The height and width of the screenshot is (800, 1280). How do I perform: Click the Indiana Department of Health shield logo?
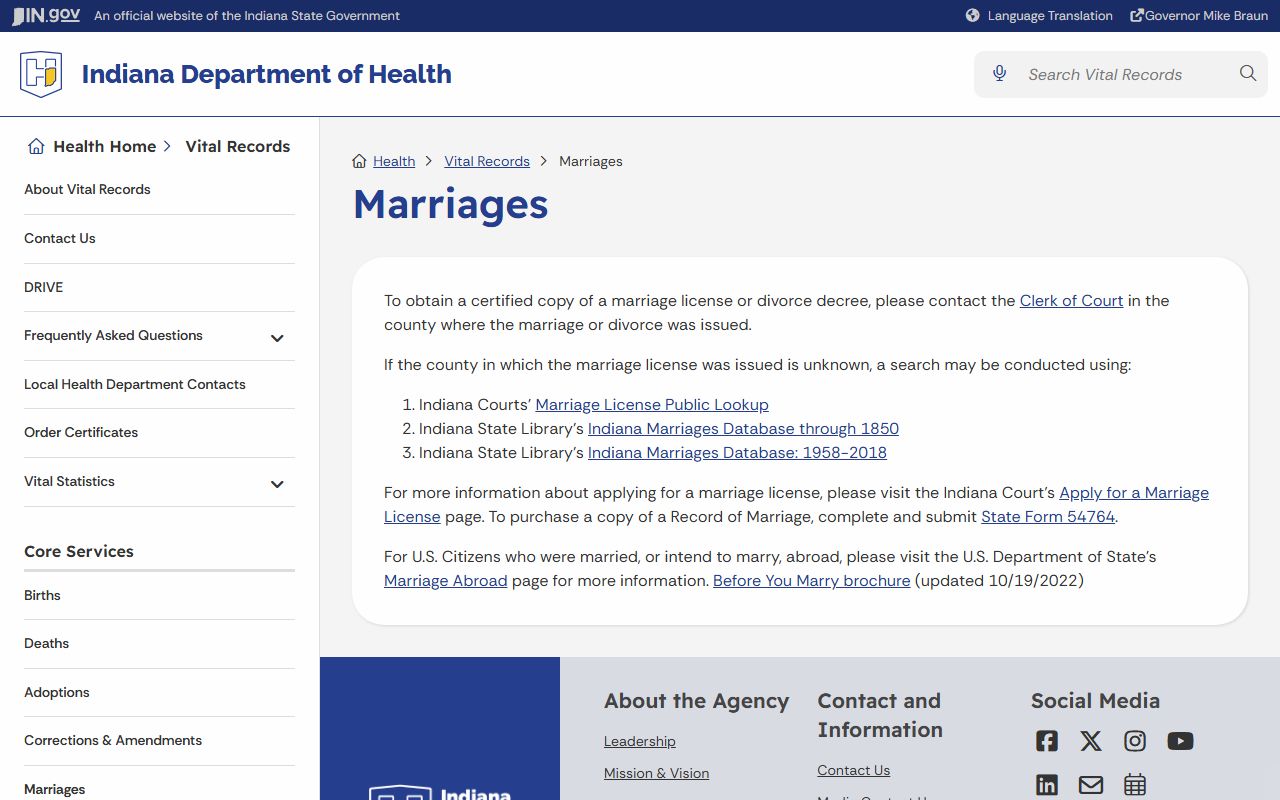pyautogui.click(x=41, y=74)
